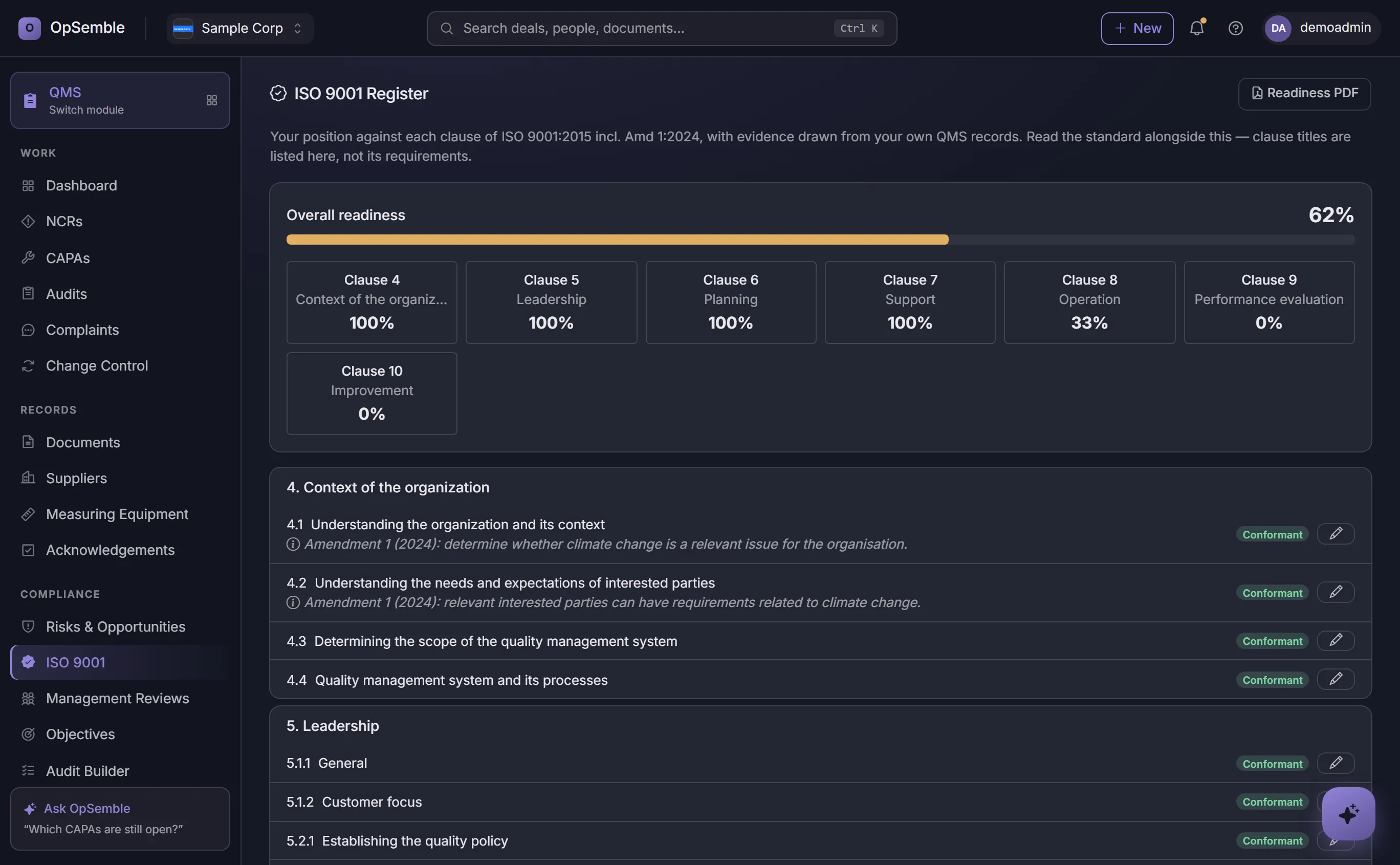Open Audits in the sidebar
The image size is (1400, 865).
coord(120,294)
